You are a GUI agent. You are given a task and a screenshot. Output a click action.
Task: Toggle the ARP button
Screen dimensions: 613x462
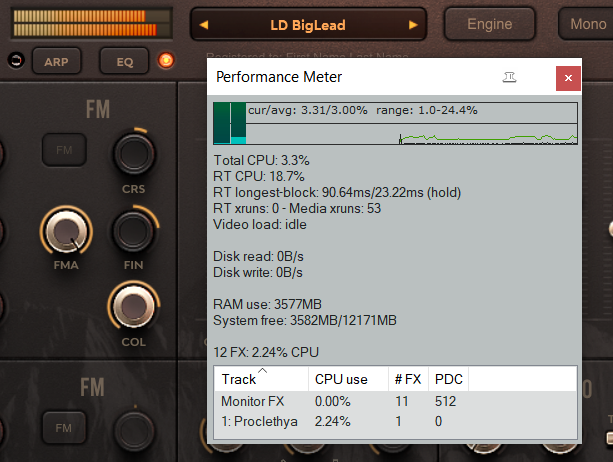click(57, 61)
